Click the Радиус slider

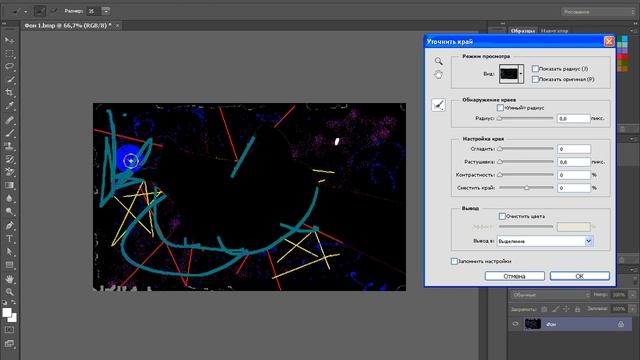pos(526,118)
